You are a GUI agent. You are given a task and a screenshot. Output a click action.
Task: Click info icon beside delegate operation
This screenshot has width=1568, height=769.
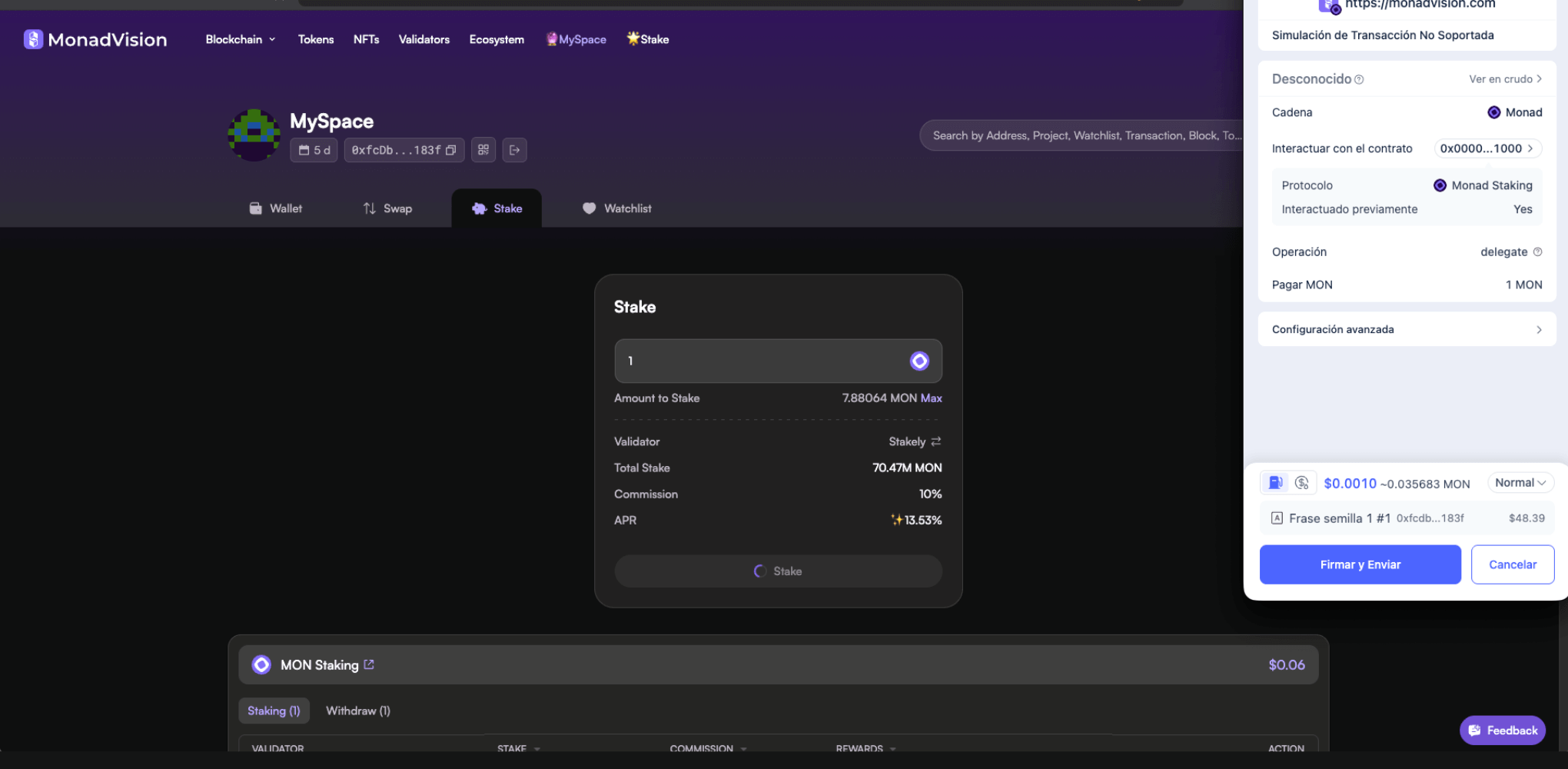pyautogui.click(x=1537, y=251)
